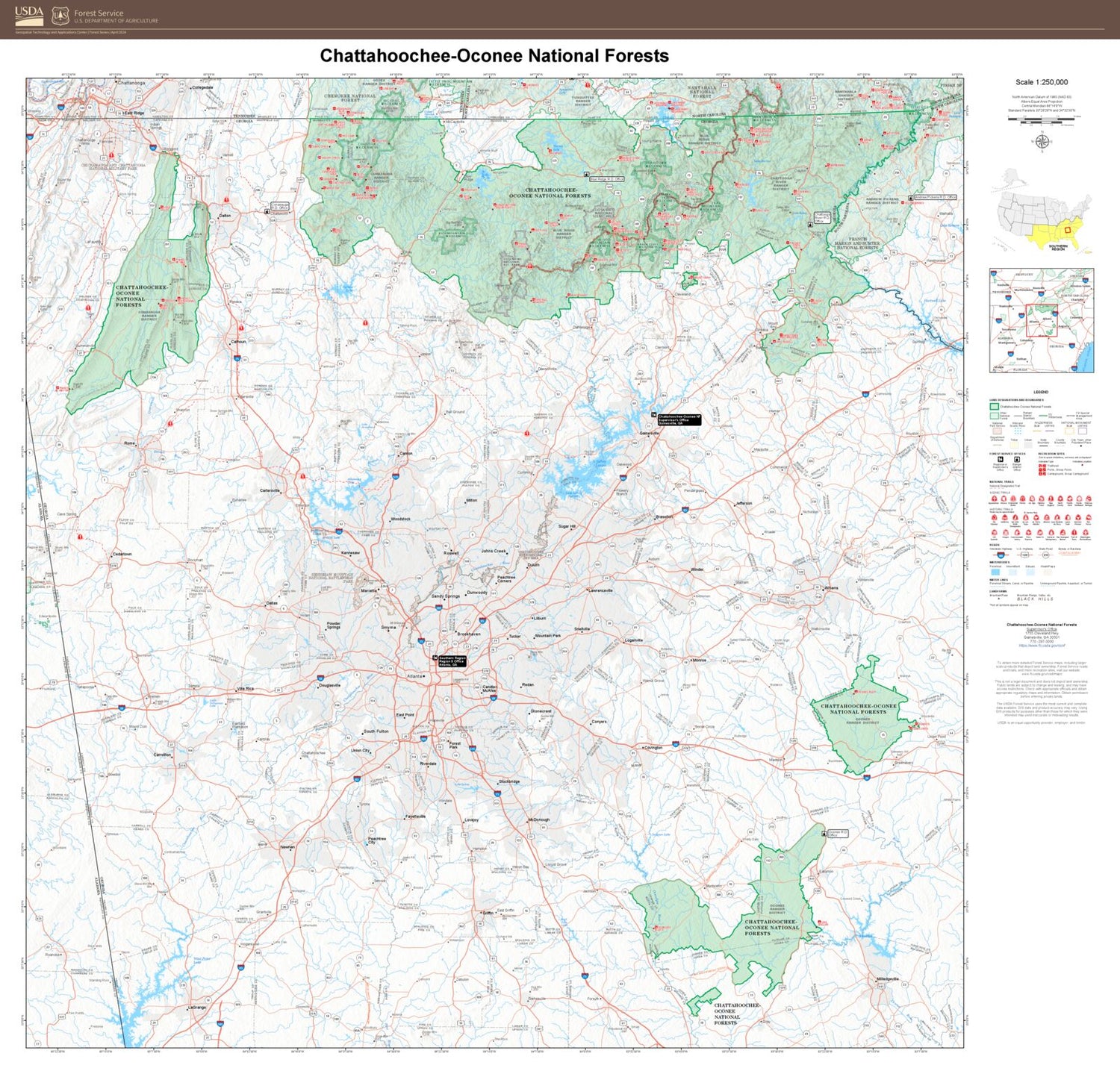Click the 'Cedartown' city label

(122, 554)
